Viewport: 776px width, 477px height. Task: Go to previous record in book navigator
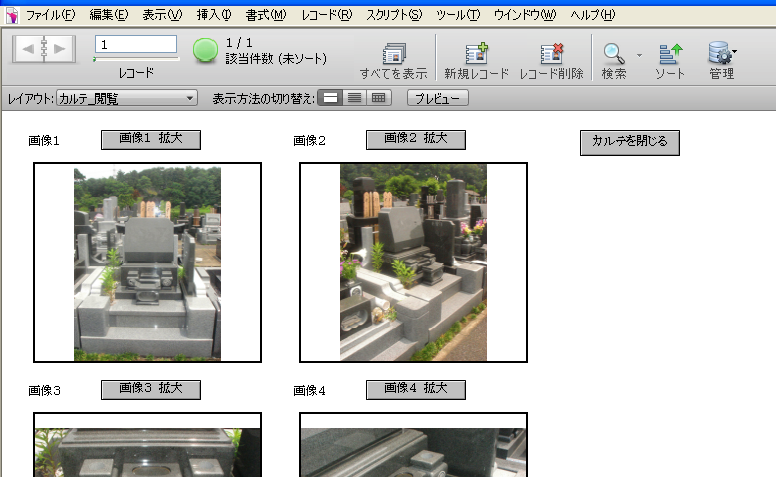(x=31, y=48)
